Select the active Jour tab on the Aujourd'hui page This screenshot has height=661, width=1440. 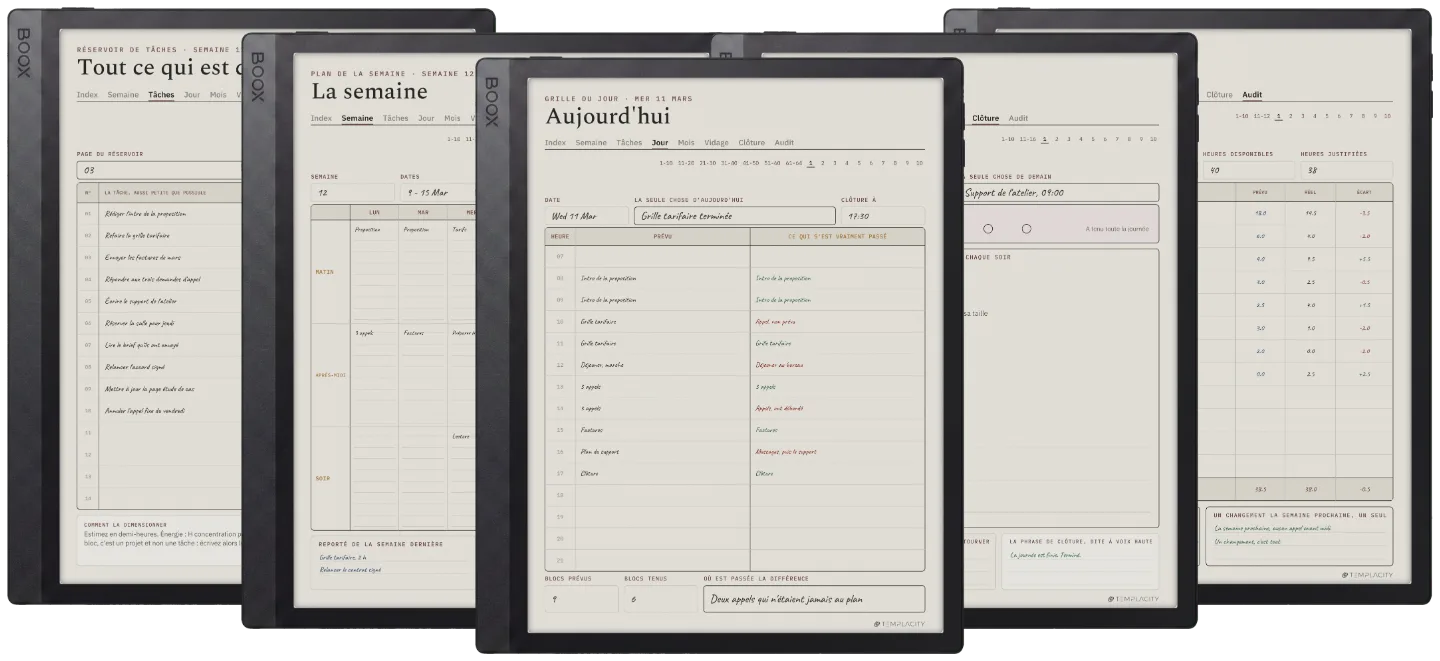pyautogui.click(x=660, y=143)
